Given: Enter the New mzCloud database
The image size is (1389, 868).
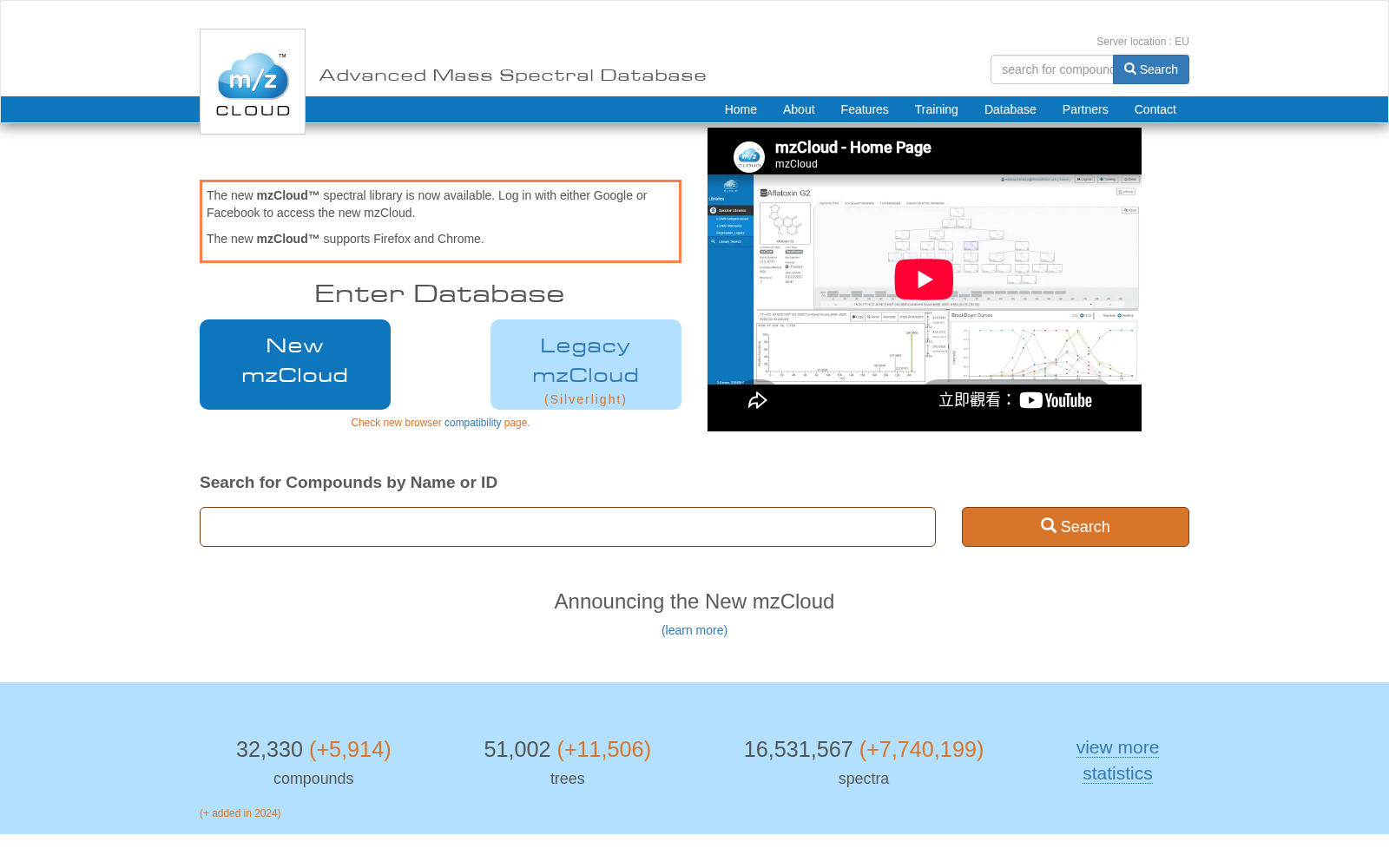Looking at the screenshot, I should 295,365.
